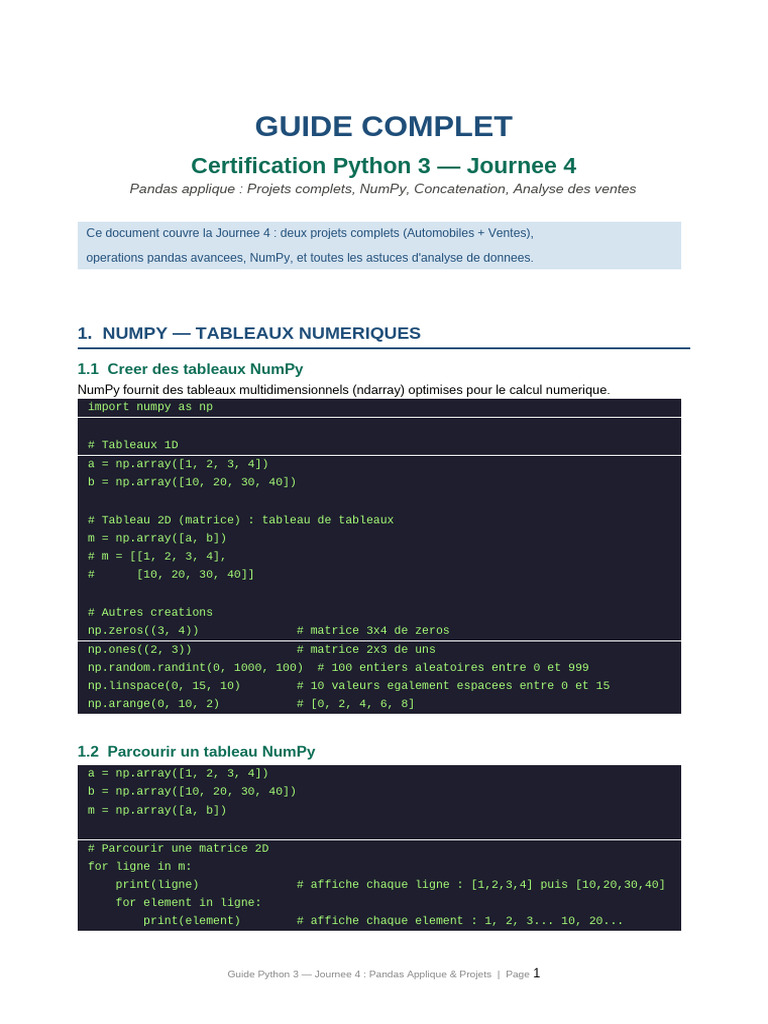The image size is (768, 1024).
Task: Click the 'Certification Python 3 — Journee 4' subtitle
Action: [383, 165]
